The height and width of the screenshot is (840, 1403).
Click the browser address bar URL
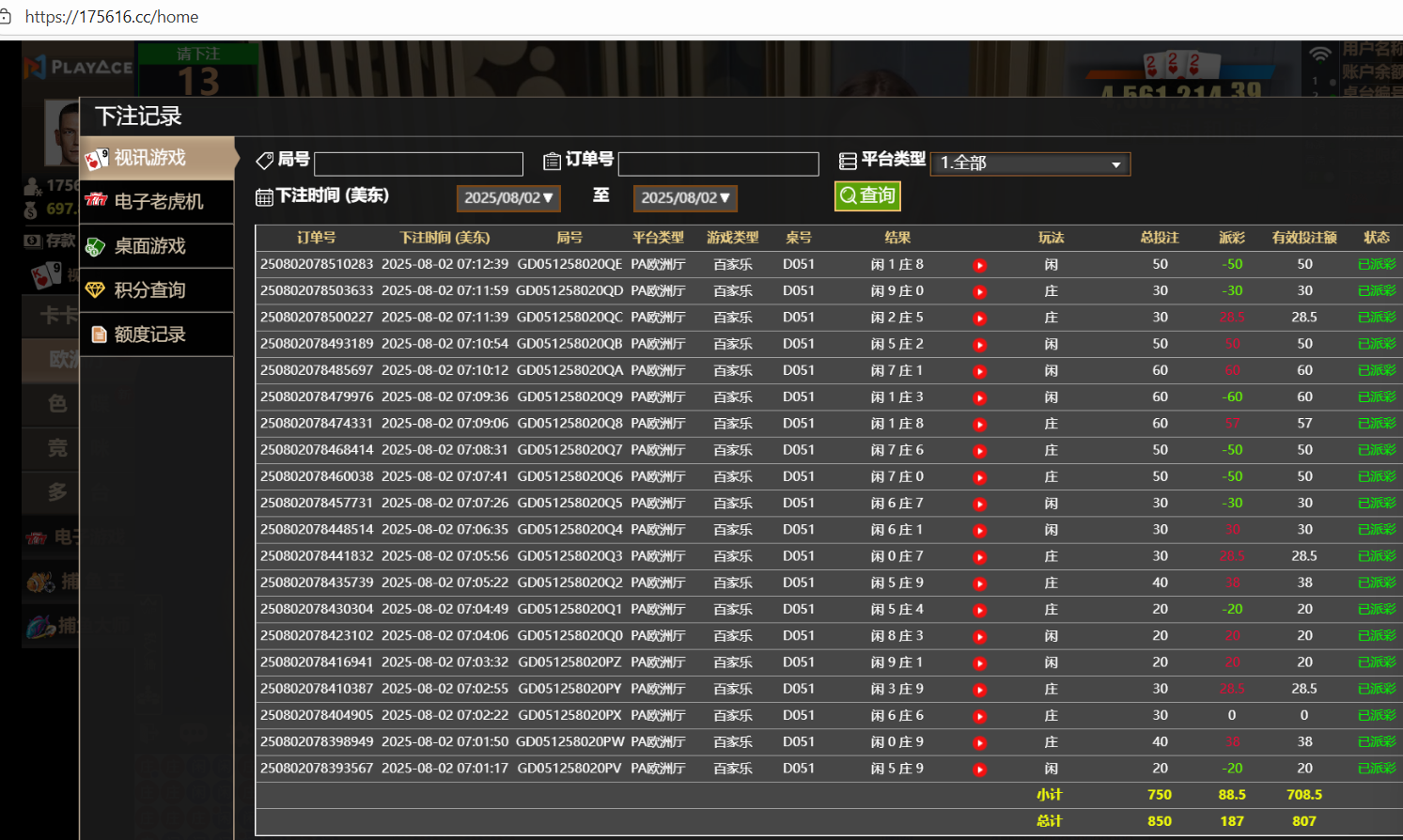112,17
